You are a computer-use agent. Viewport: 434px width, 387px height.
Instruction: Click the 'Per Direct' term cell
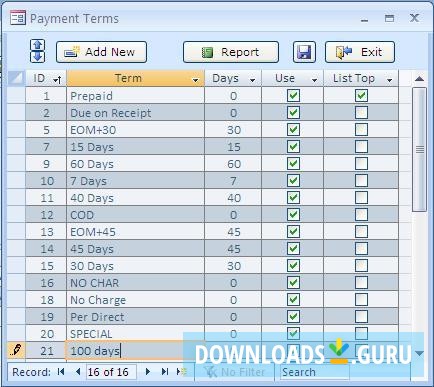[x=135, y=317]
